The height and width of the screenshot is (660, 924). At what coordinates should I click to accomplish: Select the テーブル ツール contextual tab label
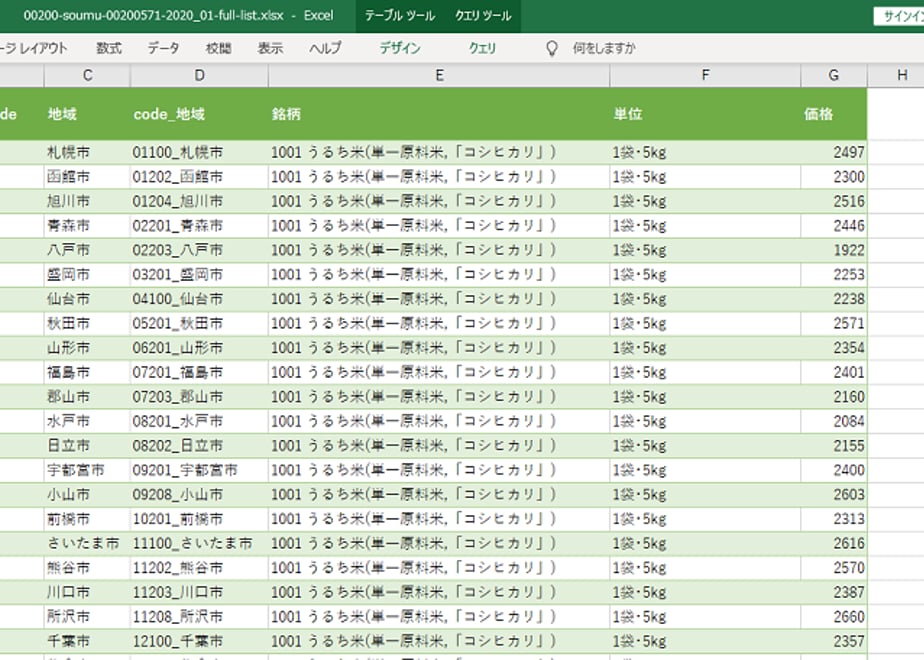[400, 16]
